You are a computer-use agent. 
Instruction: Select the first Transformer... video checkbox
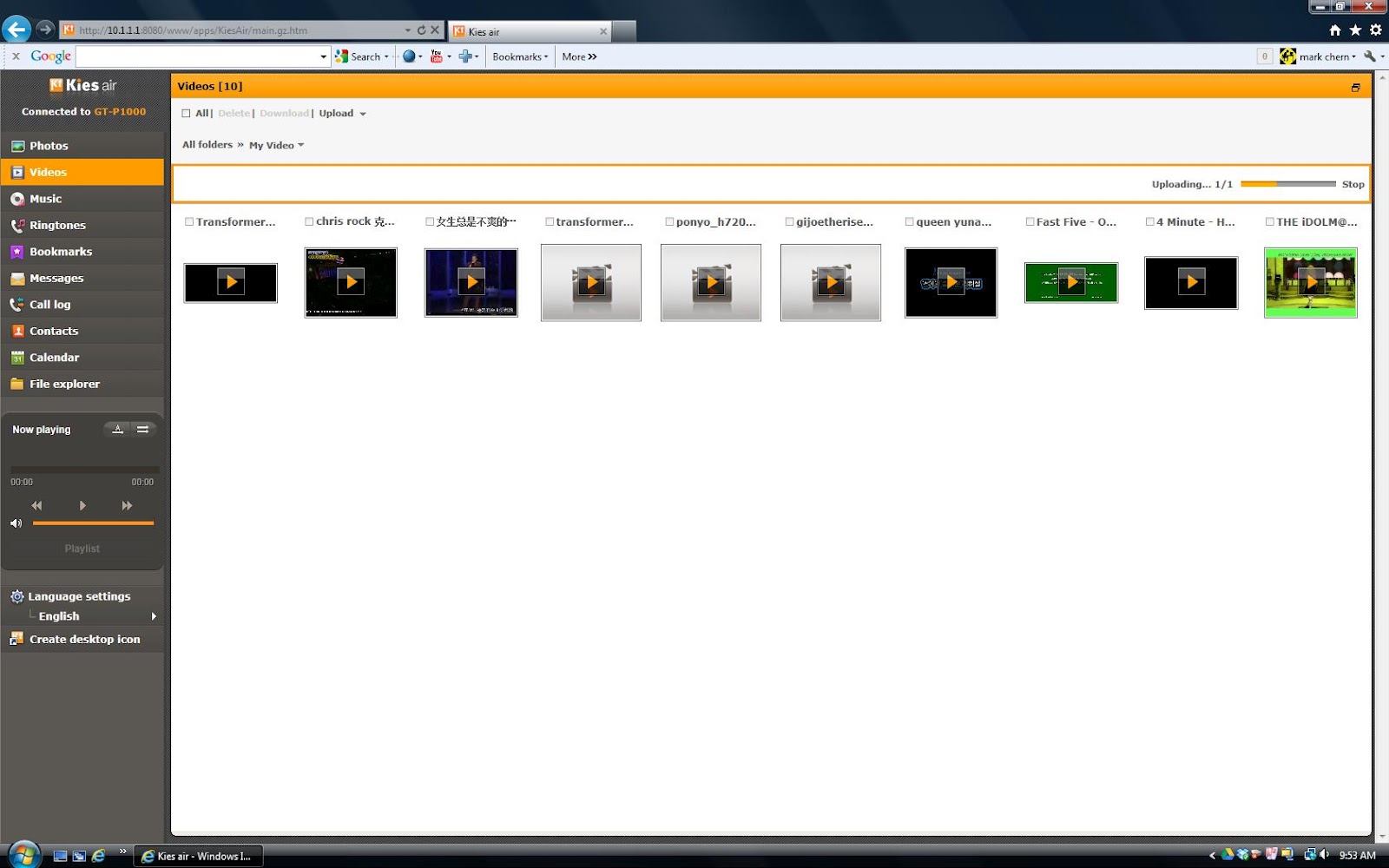coord(189,222)
